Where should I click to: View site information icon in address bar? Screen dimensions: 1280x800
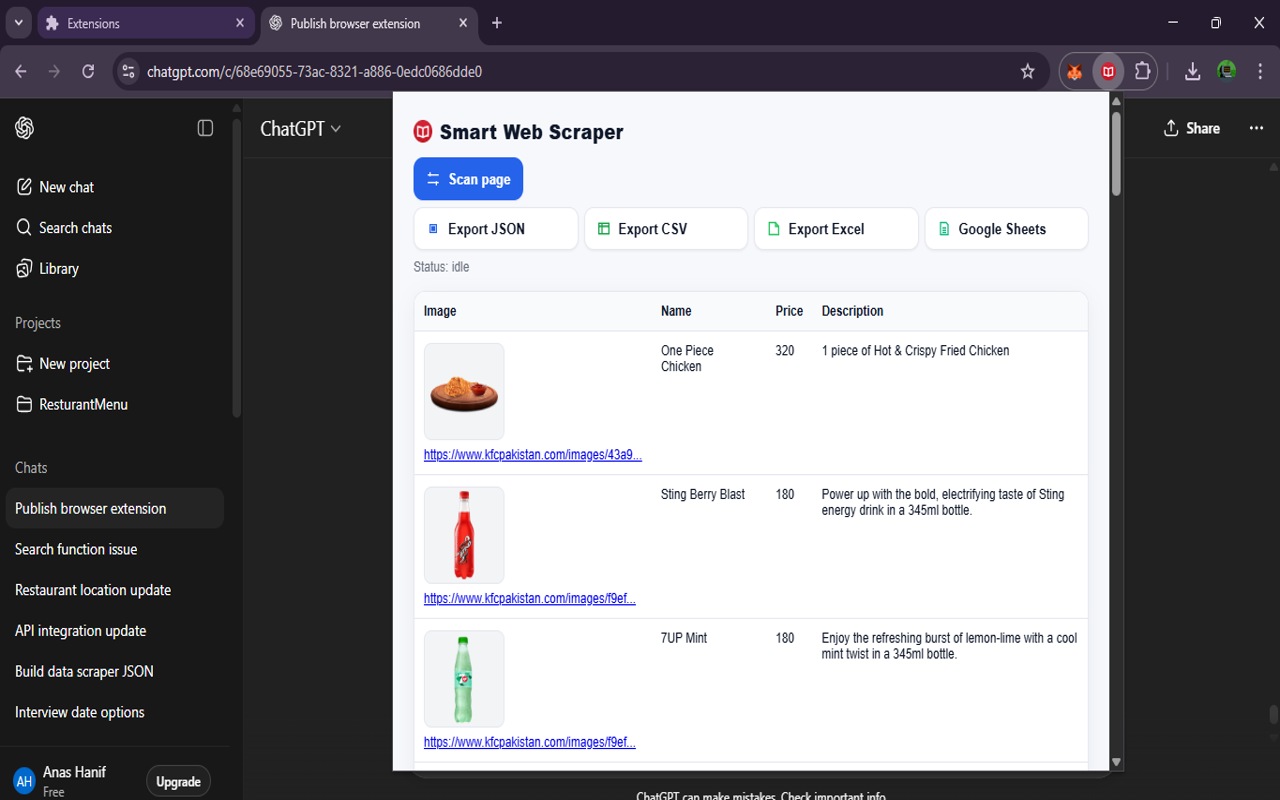coord(127,71)
